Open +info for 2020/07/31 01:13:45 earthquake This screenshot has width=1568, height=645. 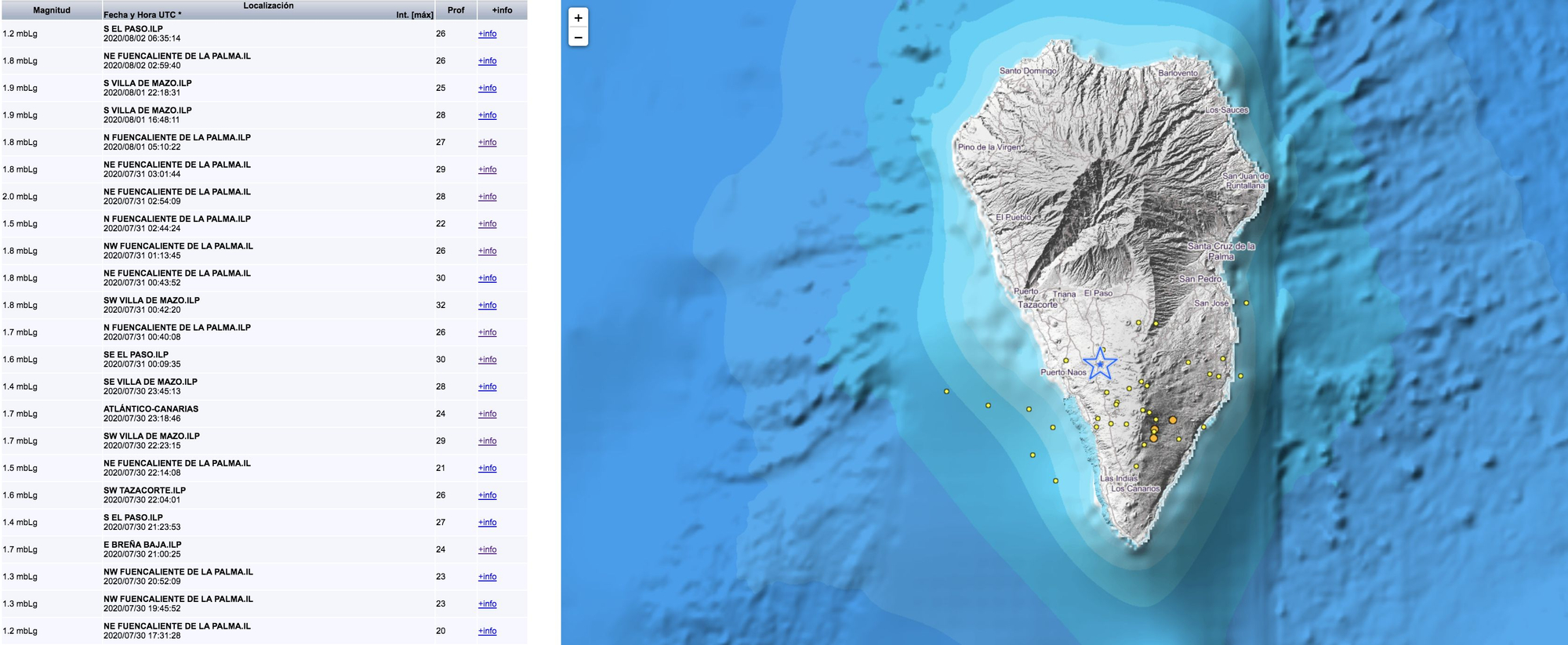488,251
